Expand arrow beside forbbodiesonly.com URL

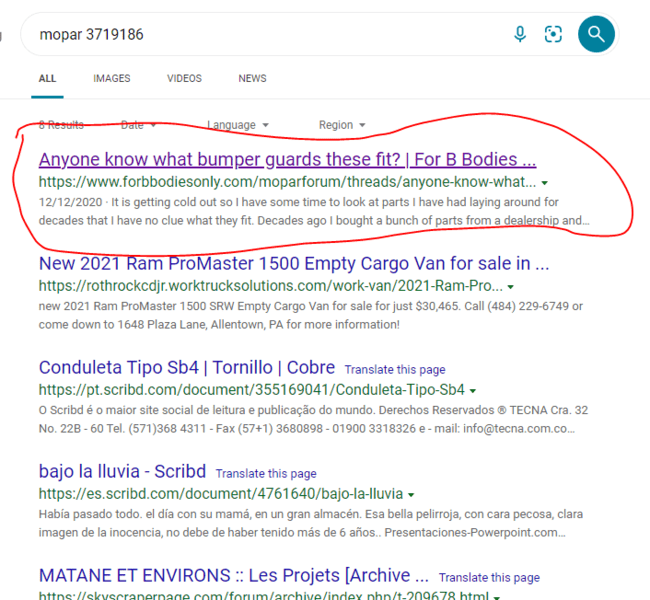point(545,183)
